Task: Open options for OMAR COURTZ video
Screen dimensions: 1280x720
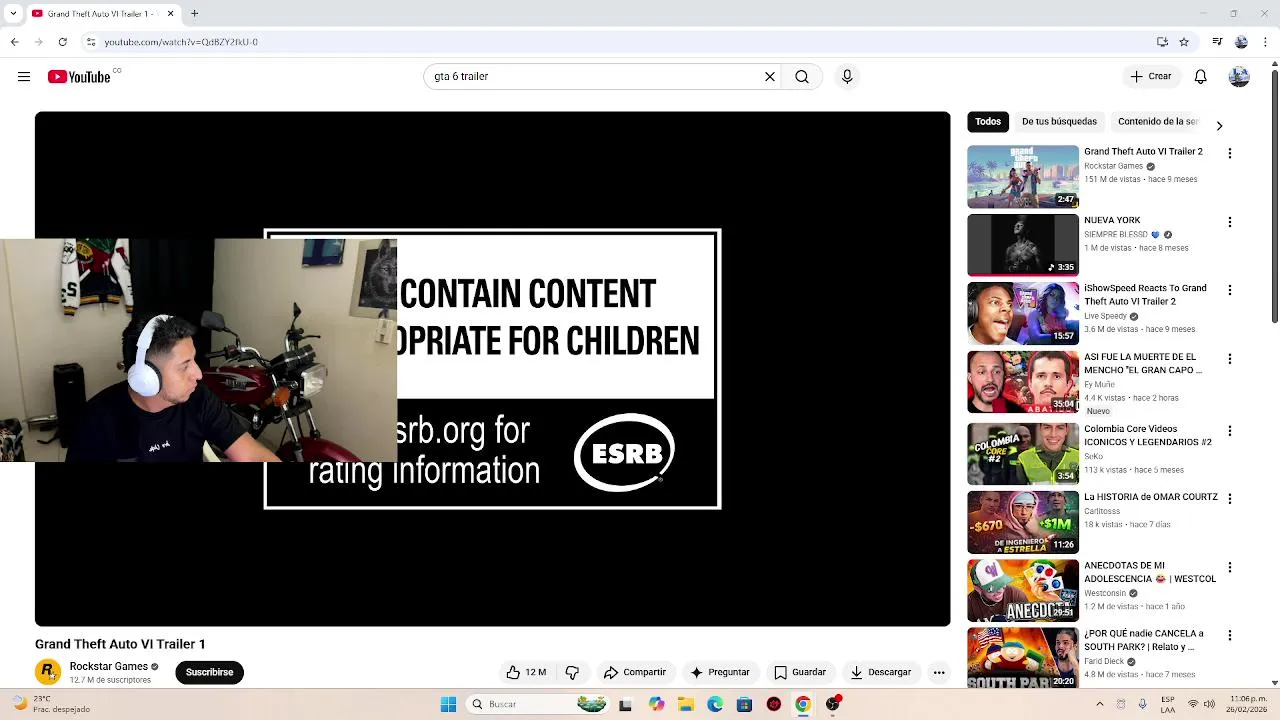Action: point(1230,498)
